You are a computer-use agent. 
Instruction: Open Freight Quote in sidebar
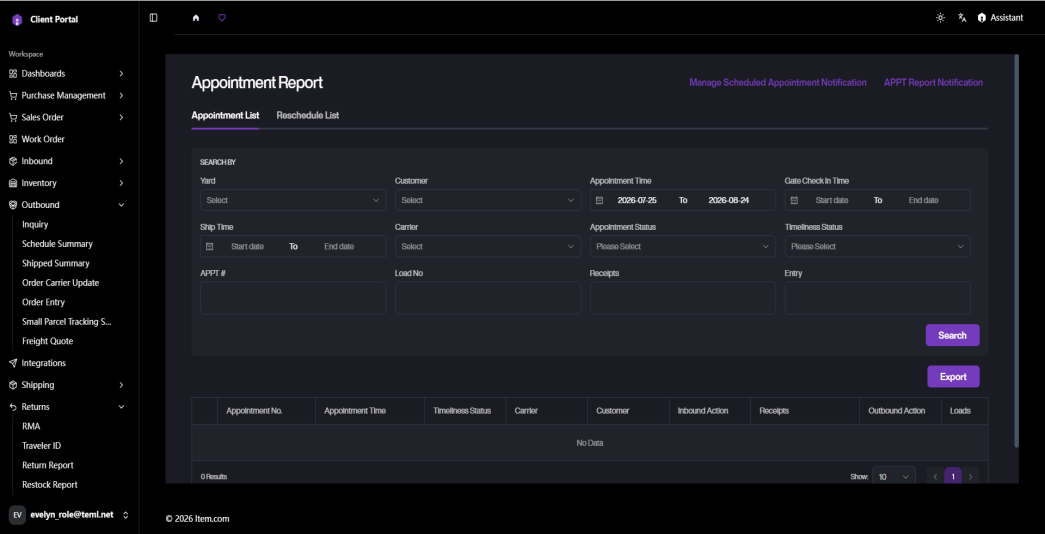pos(48,341)
